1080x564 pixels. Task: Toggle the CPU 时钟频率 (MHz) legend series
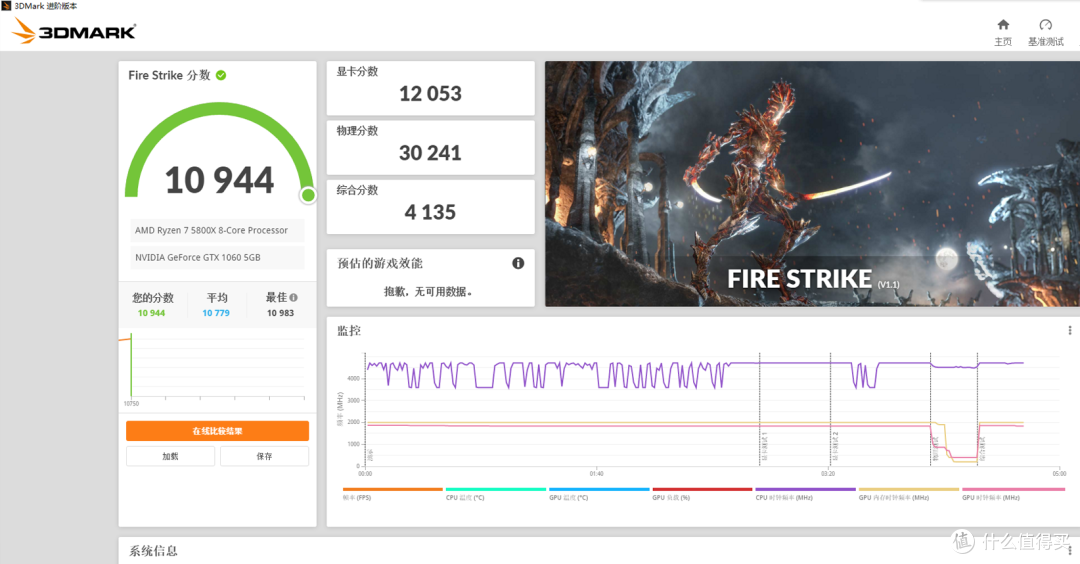pos(805,494)
